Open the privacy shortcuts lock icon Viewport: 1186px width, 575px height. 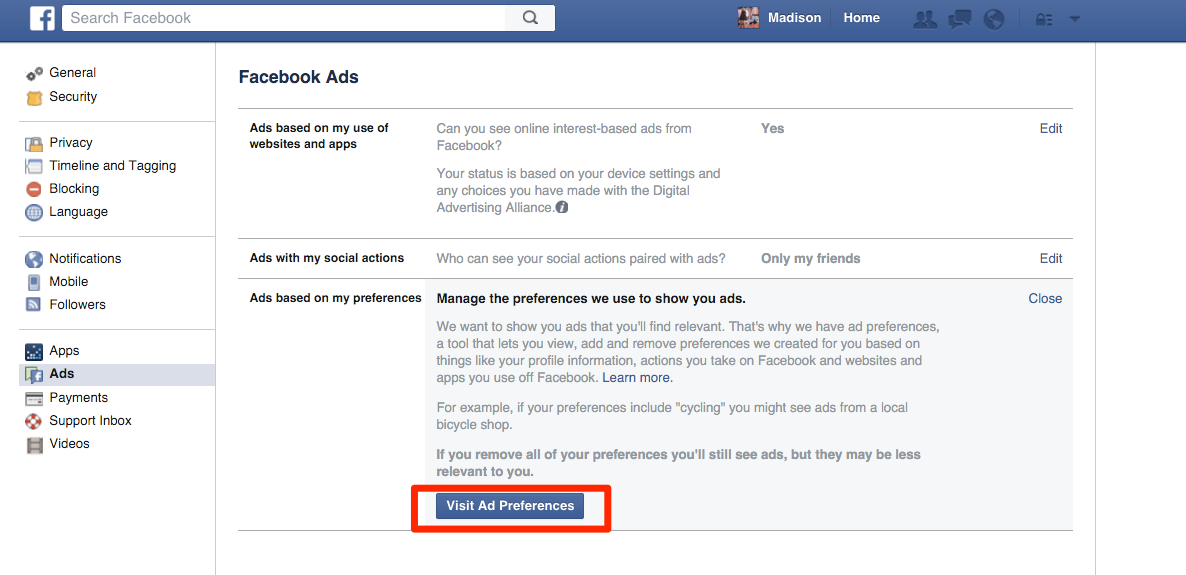pyautogui.click(x=1043, y=19)
